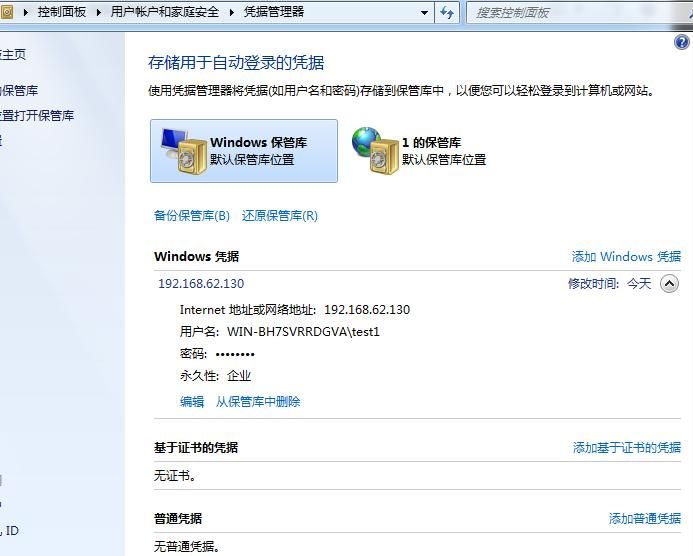Click the 备份保管库(B) link
The image size is (693, 556).
tap(192, 216)
